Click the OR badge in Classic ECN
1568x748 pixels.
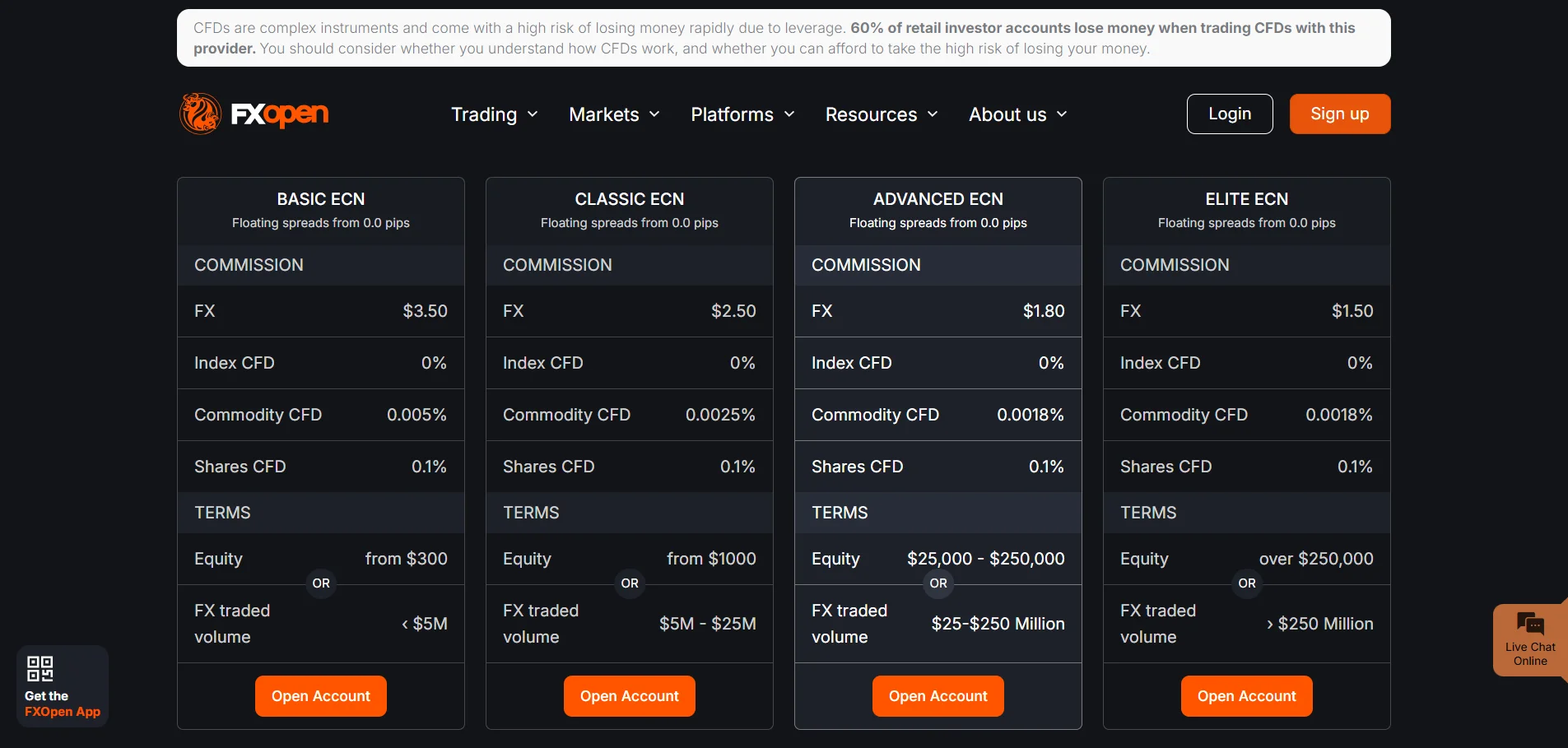[630, 583]
